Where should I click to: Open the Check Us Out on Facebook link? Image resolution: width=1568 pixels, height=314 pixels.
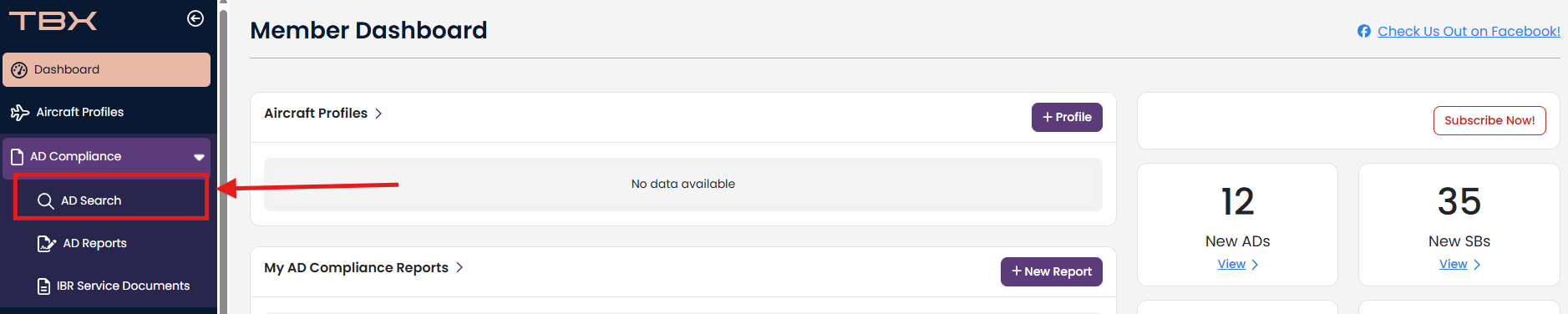[x=1469, y=31]
